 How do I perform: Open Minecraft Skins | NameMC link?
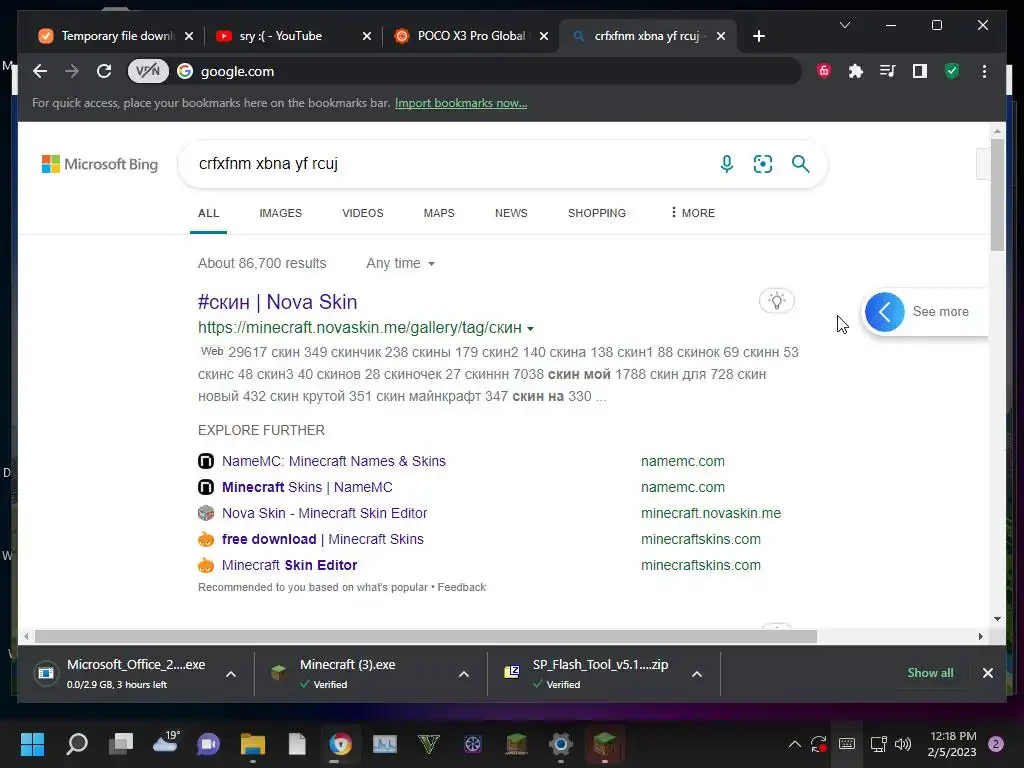point(307,487)
